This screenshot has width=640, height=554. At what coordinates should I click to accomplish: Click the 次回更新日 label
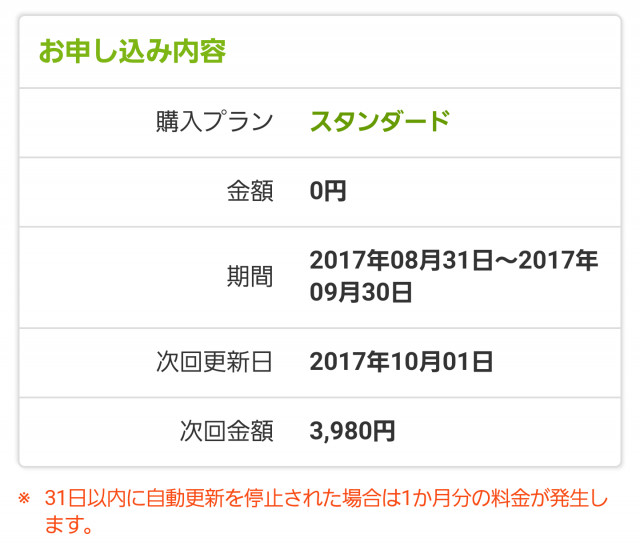[x=215, y=362]
